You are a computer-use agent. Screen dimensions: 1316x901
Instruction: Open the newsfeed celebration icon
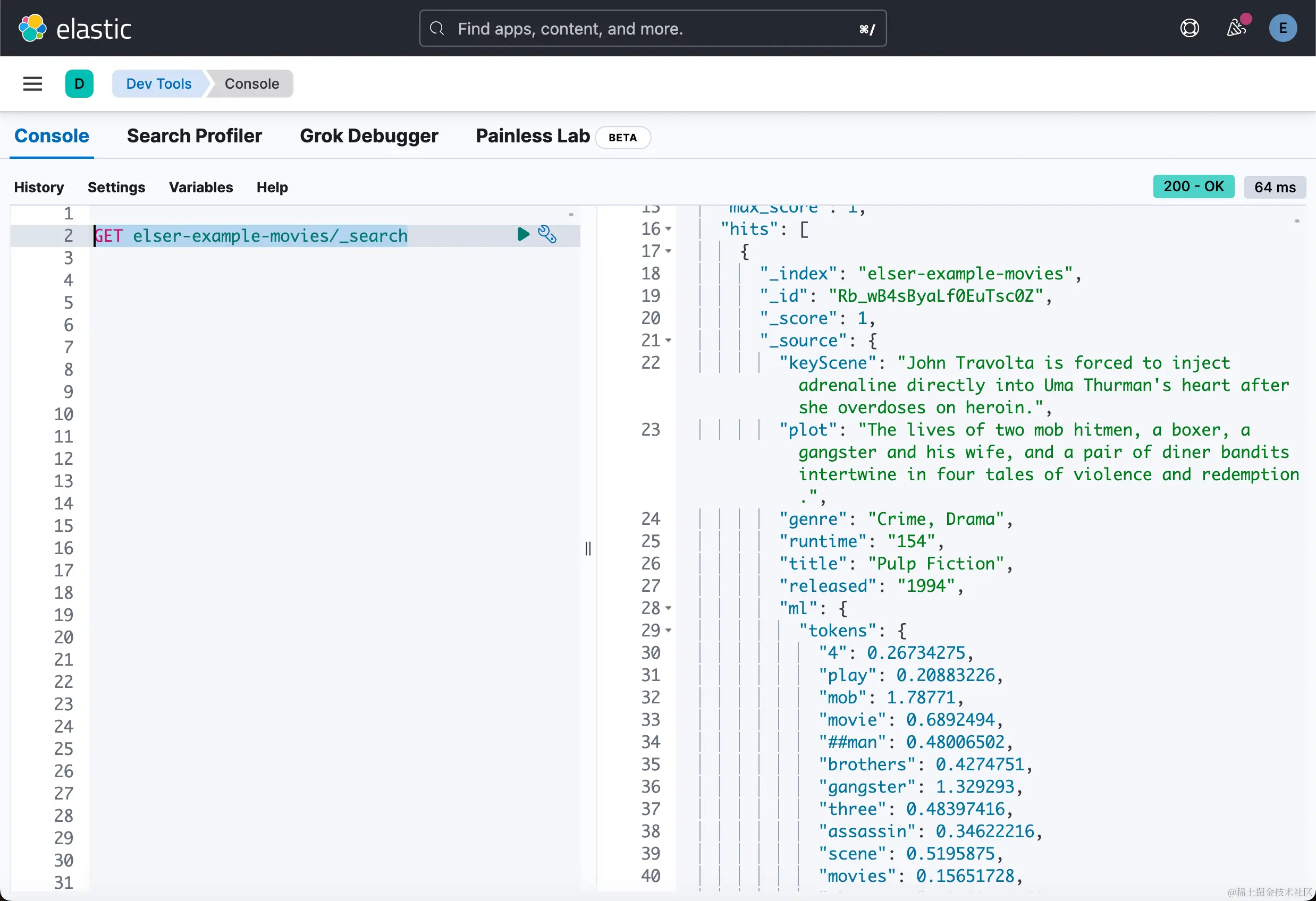1236,28
